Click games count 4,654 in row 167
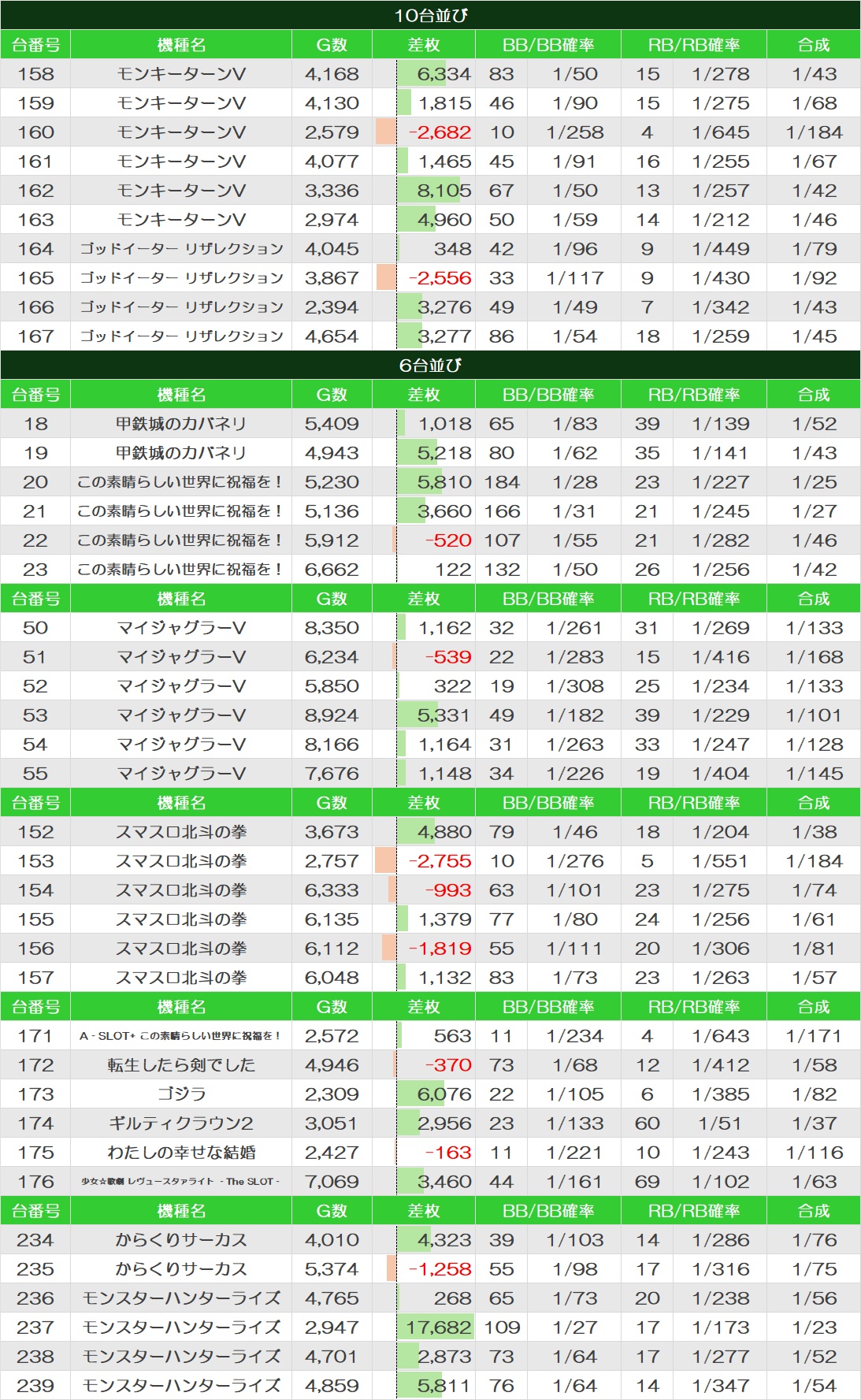 coord(332,336)
